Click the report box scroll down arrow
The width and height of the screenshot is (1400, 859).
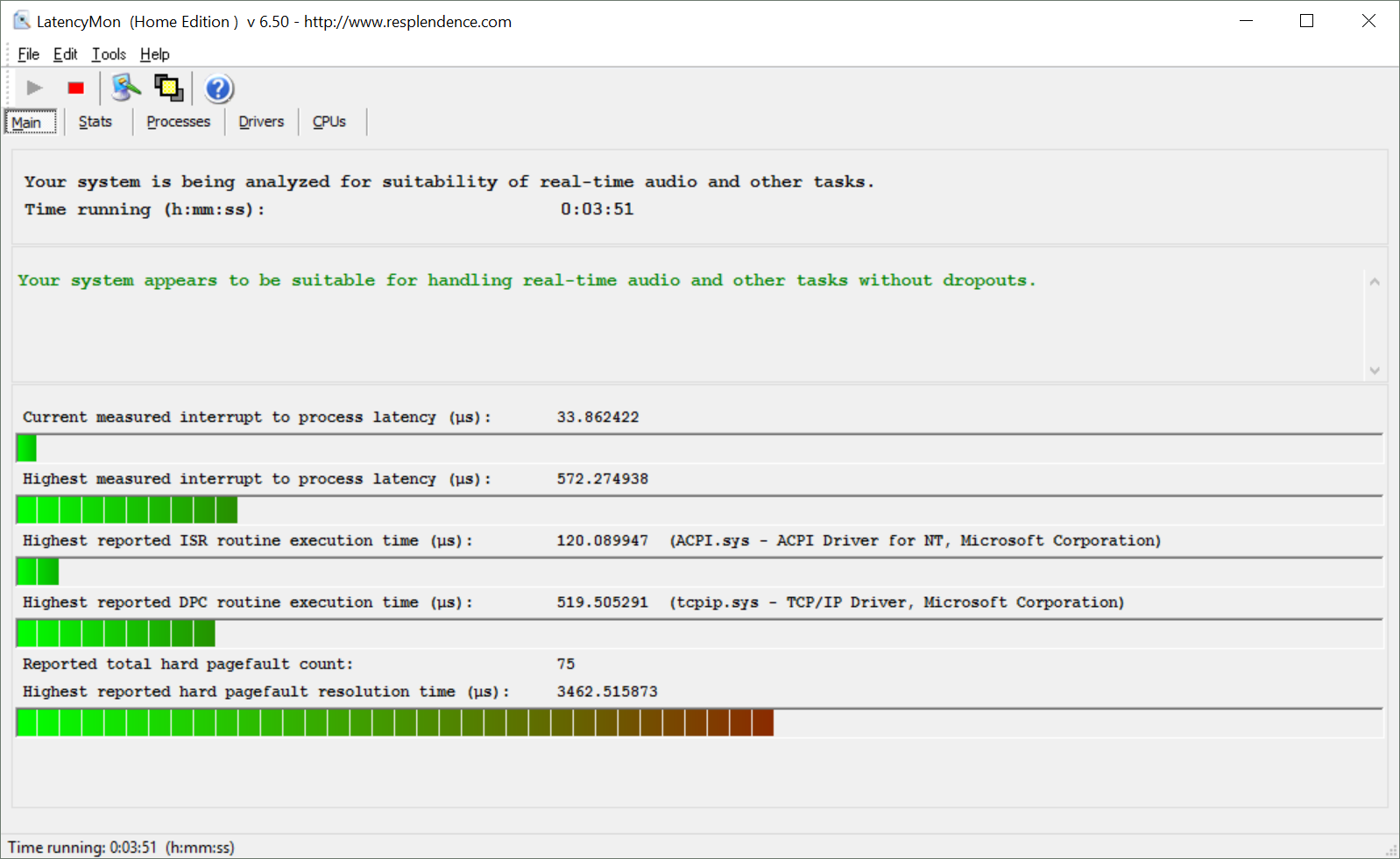[1375, 370]
